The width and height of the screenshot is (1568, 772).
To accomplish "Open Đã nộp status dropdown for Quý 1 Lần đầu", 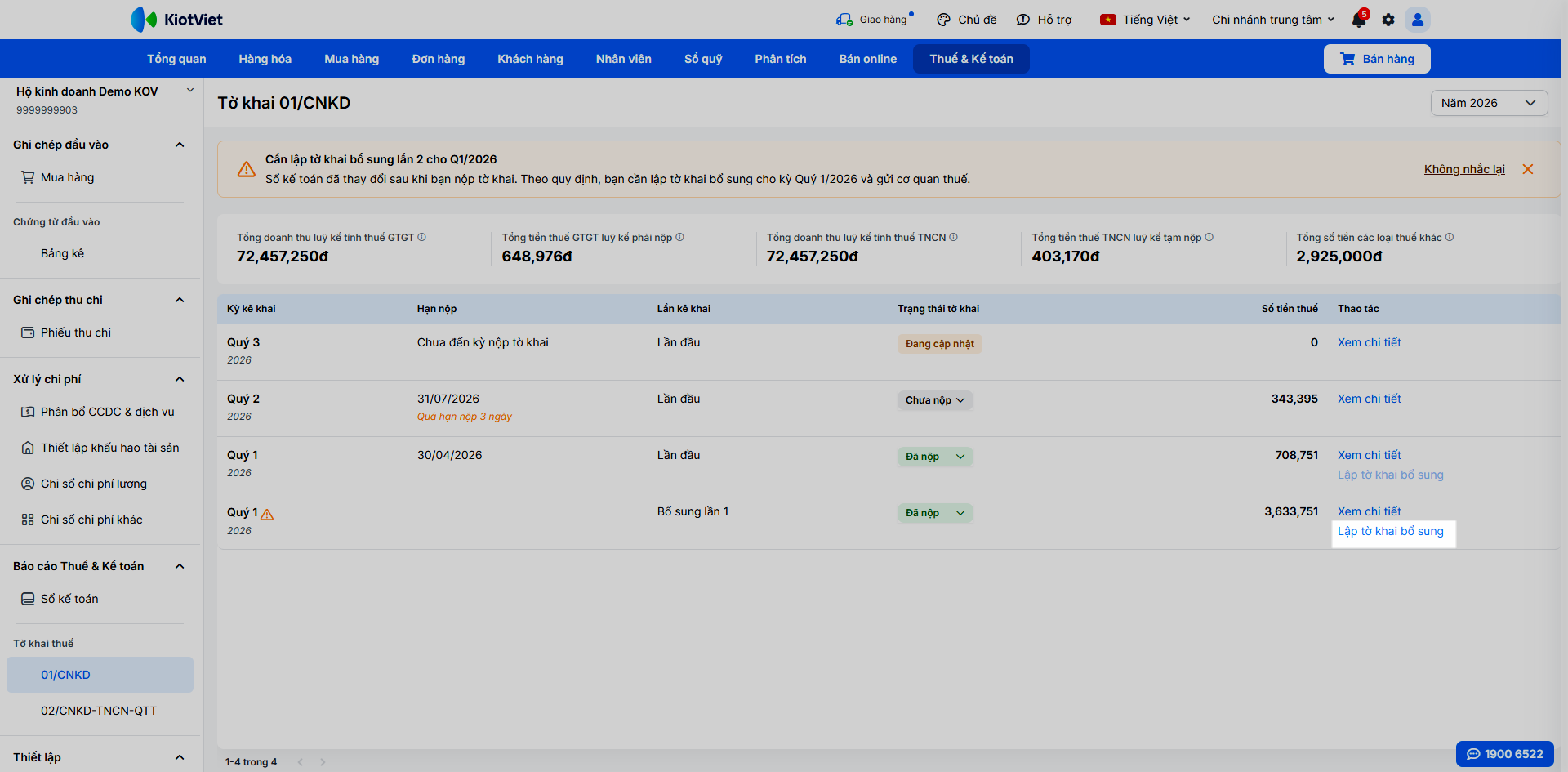I will (x=935, y=457).
